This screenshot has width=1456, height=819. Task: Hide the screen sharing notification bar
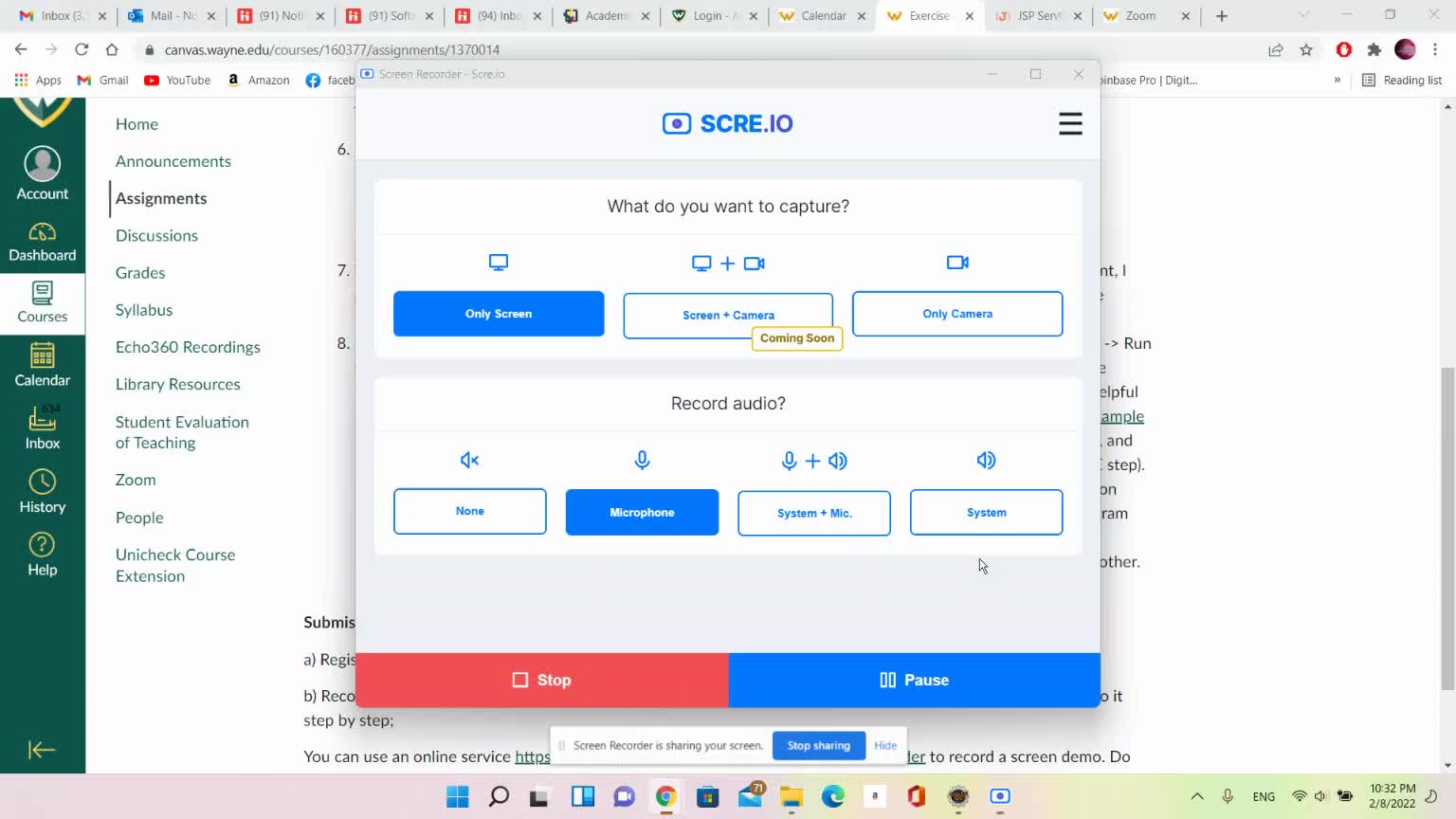(x=885, y=745)
